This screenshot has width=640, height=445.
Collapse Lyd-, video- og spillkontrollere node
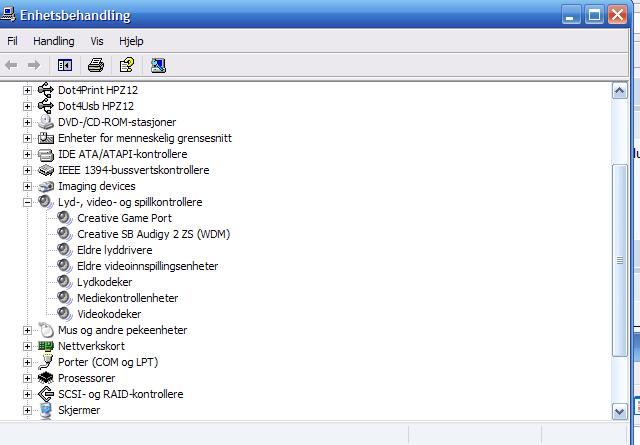[27, 202]
